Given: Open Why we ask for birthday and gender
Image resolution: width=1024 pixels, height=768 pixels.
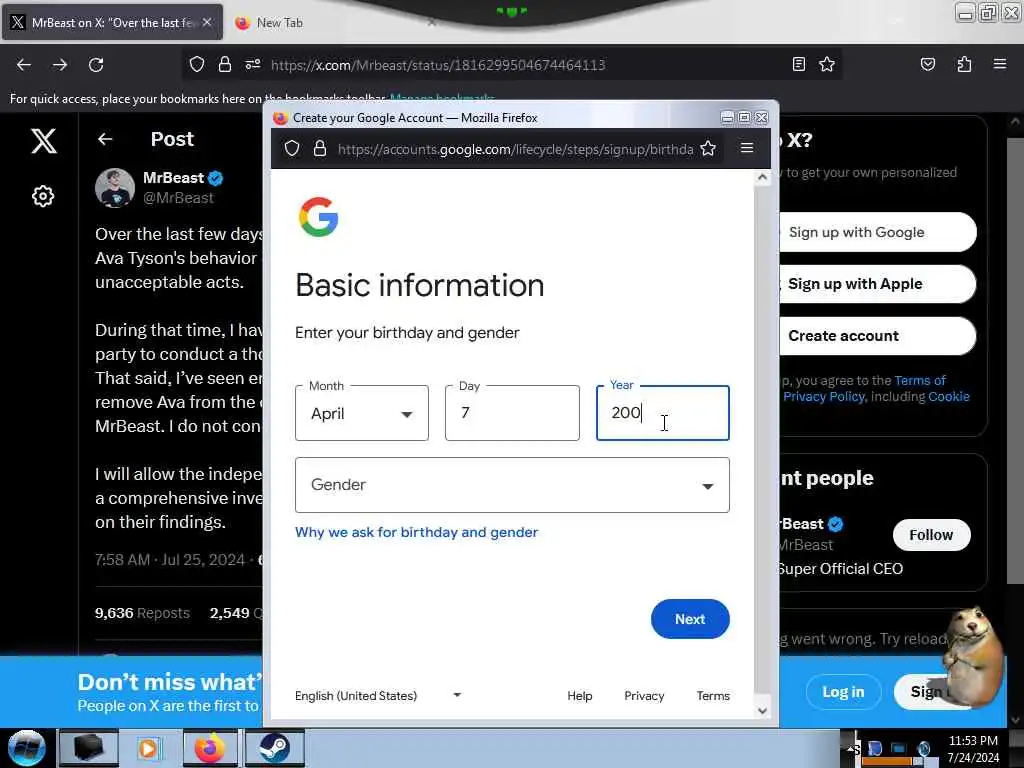Looking at the screenshot, I should [x=417, y=532].
